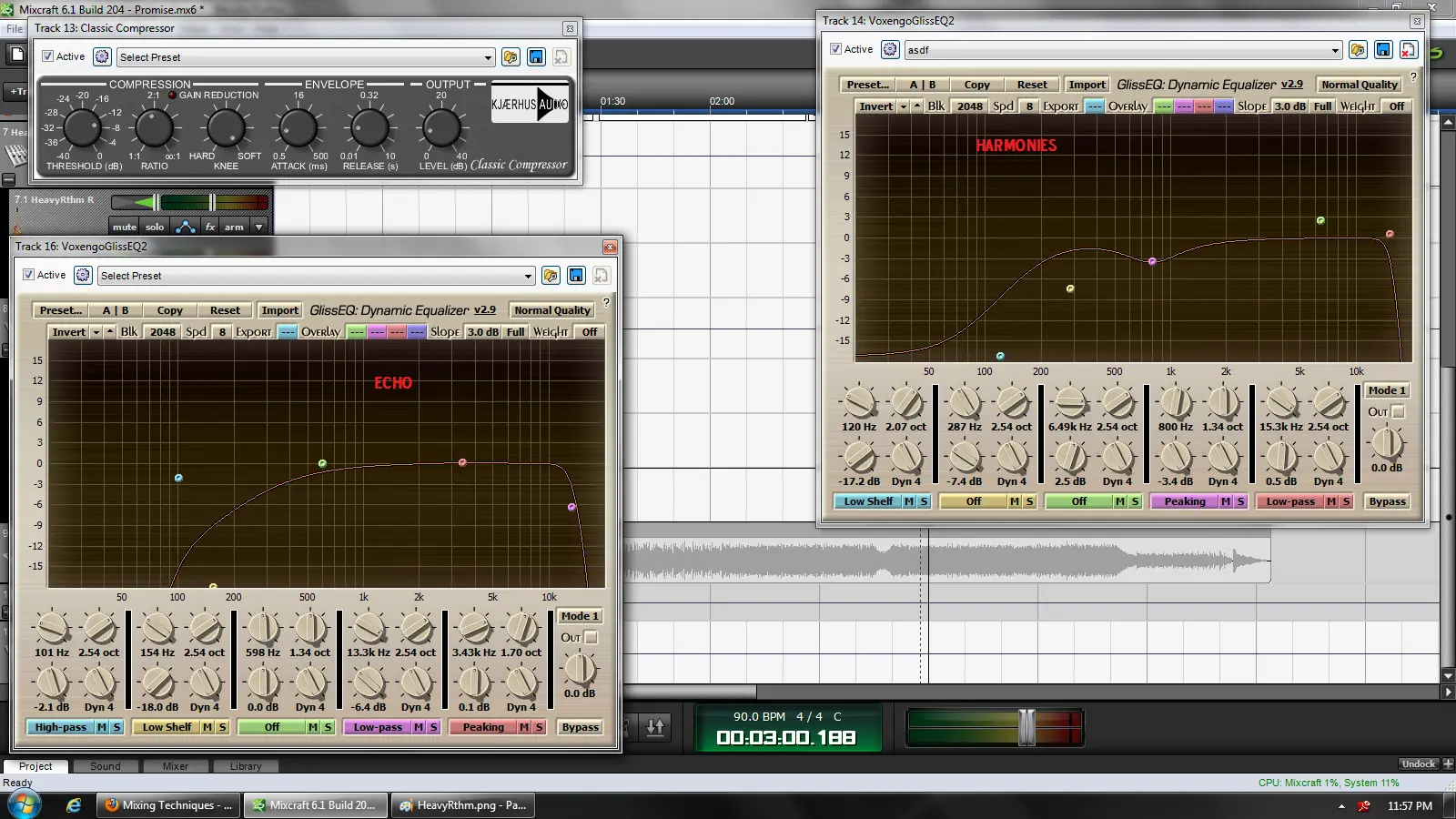Open plugin settings gear in Classic Compressor window

coord(102,57)
